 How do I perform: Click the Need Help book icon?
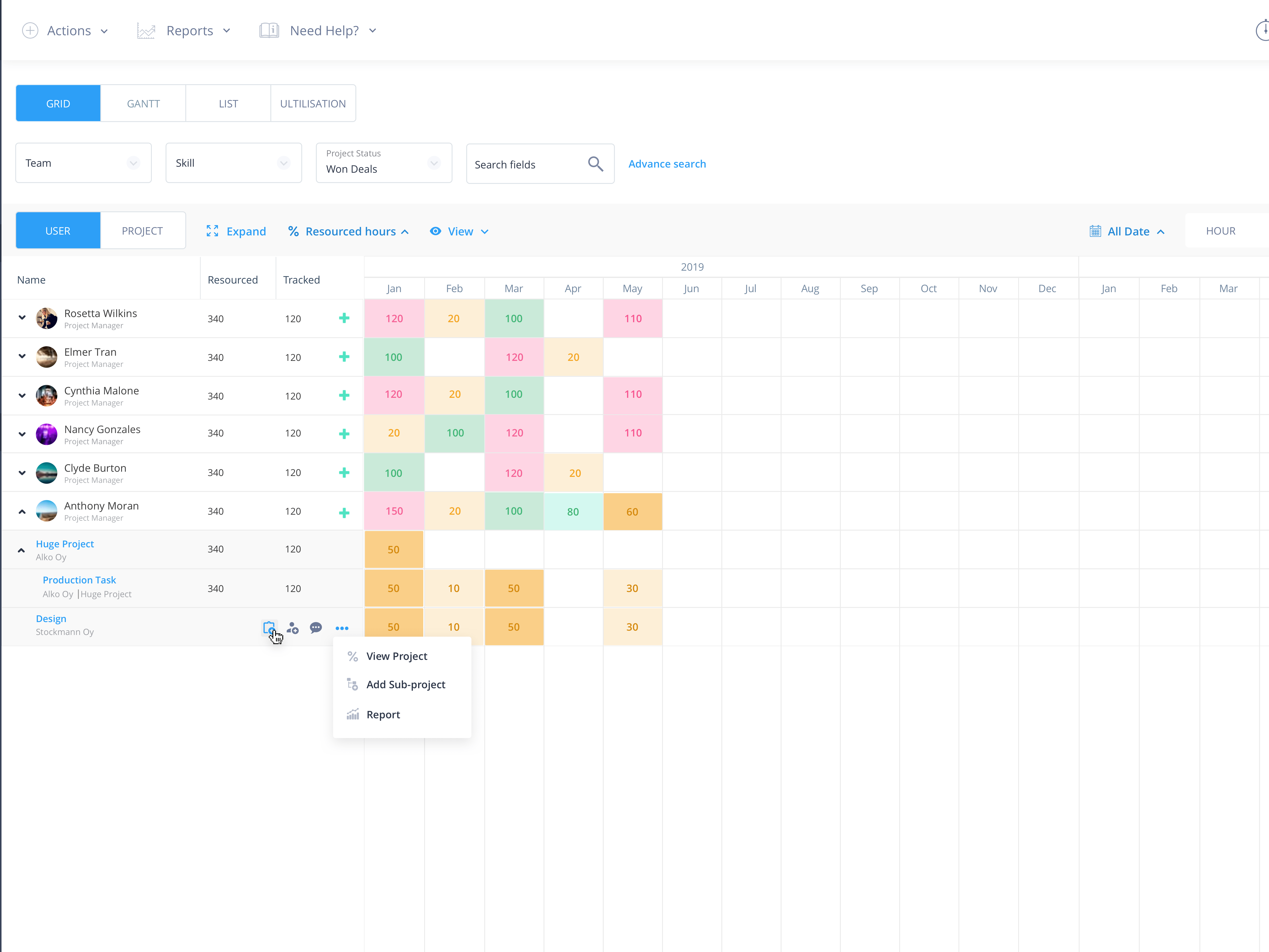[269, 31]
